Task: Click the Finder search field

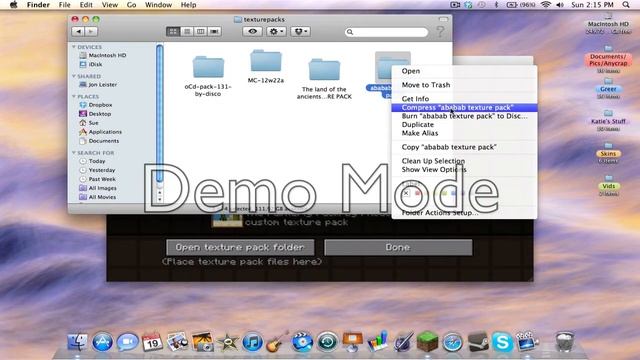Action: [387, 32]
